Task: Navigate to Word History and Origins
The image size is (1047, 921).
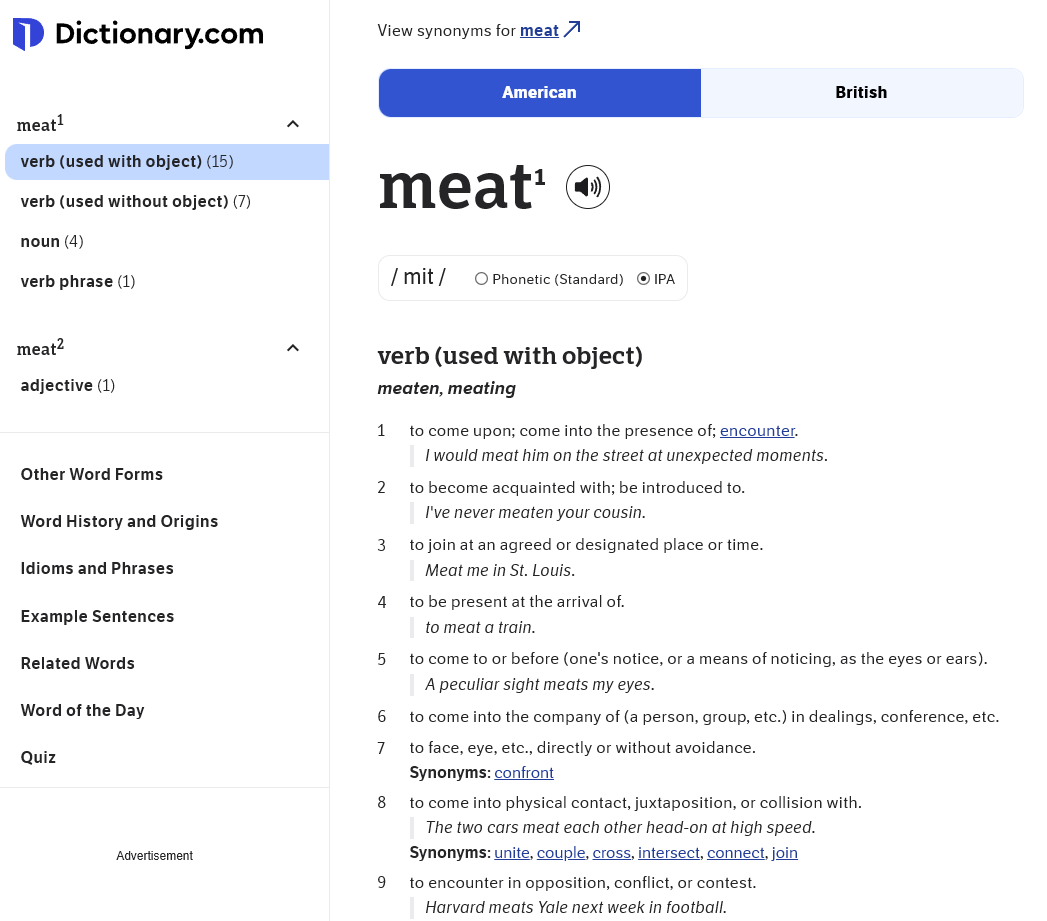Action: tap(119, 522)
